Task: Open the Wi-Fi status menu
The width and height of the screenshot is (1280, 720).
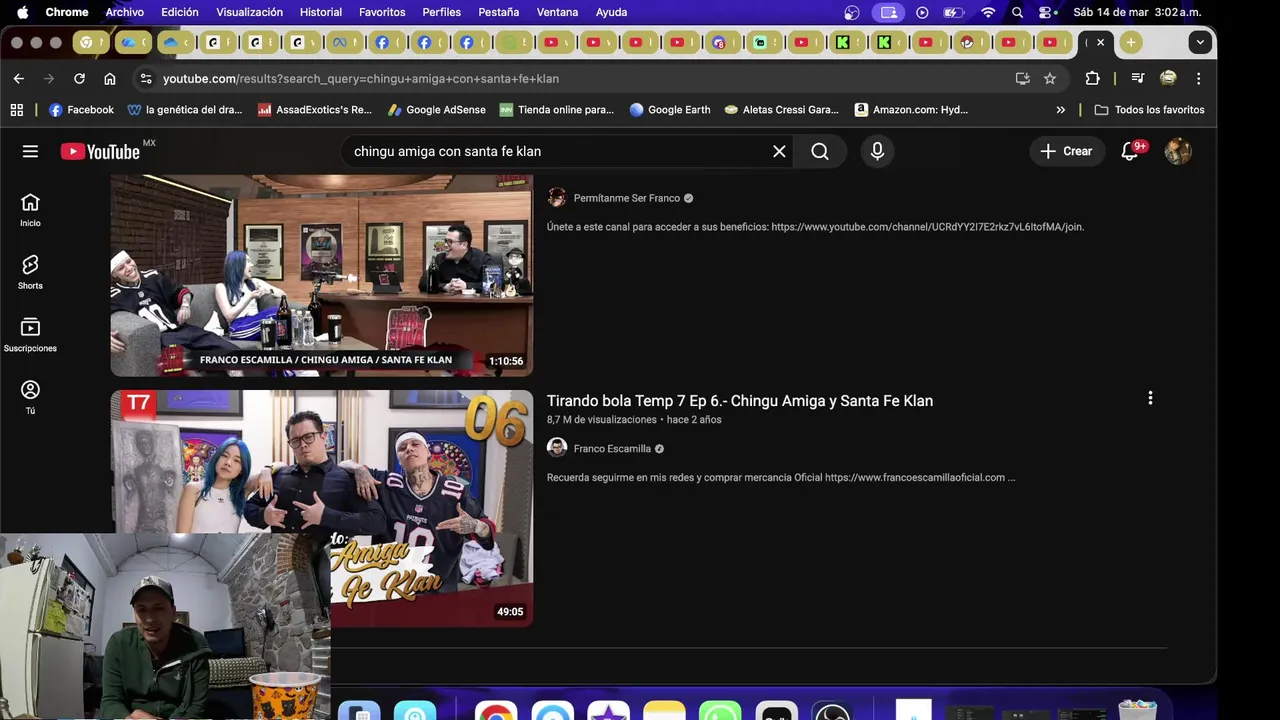Action: (x=988, y=12)
